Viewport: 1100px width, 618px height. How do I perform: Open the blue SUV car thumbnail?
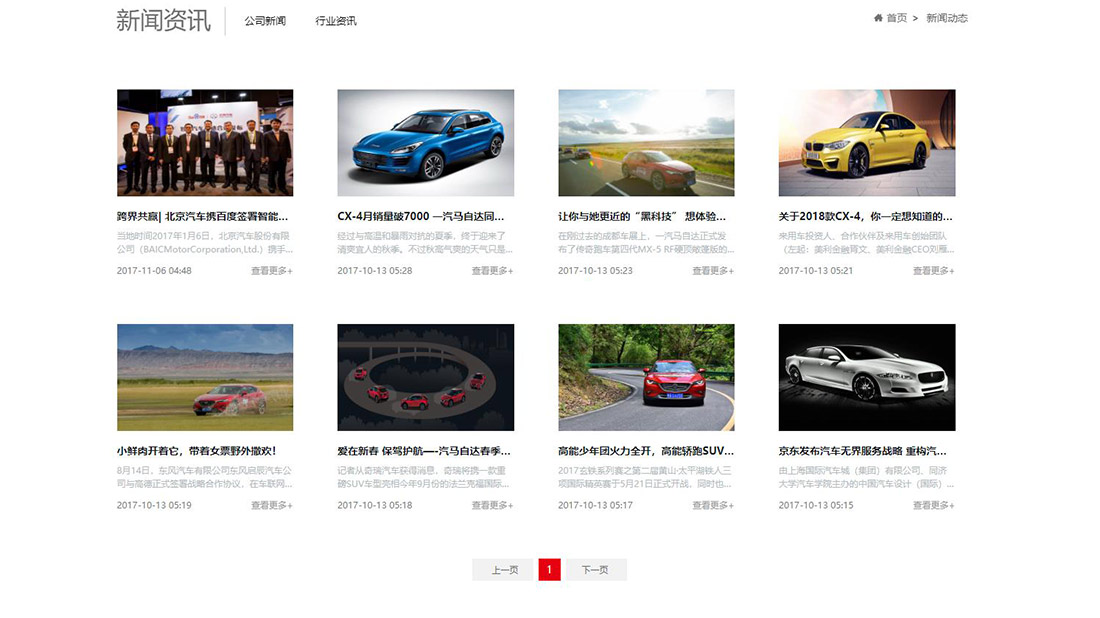click(x=426, y=143)
